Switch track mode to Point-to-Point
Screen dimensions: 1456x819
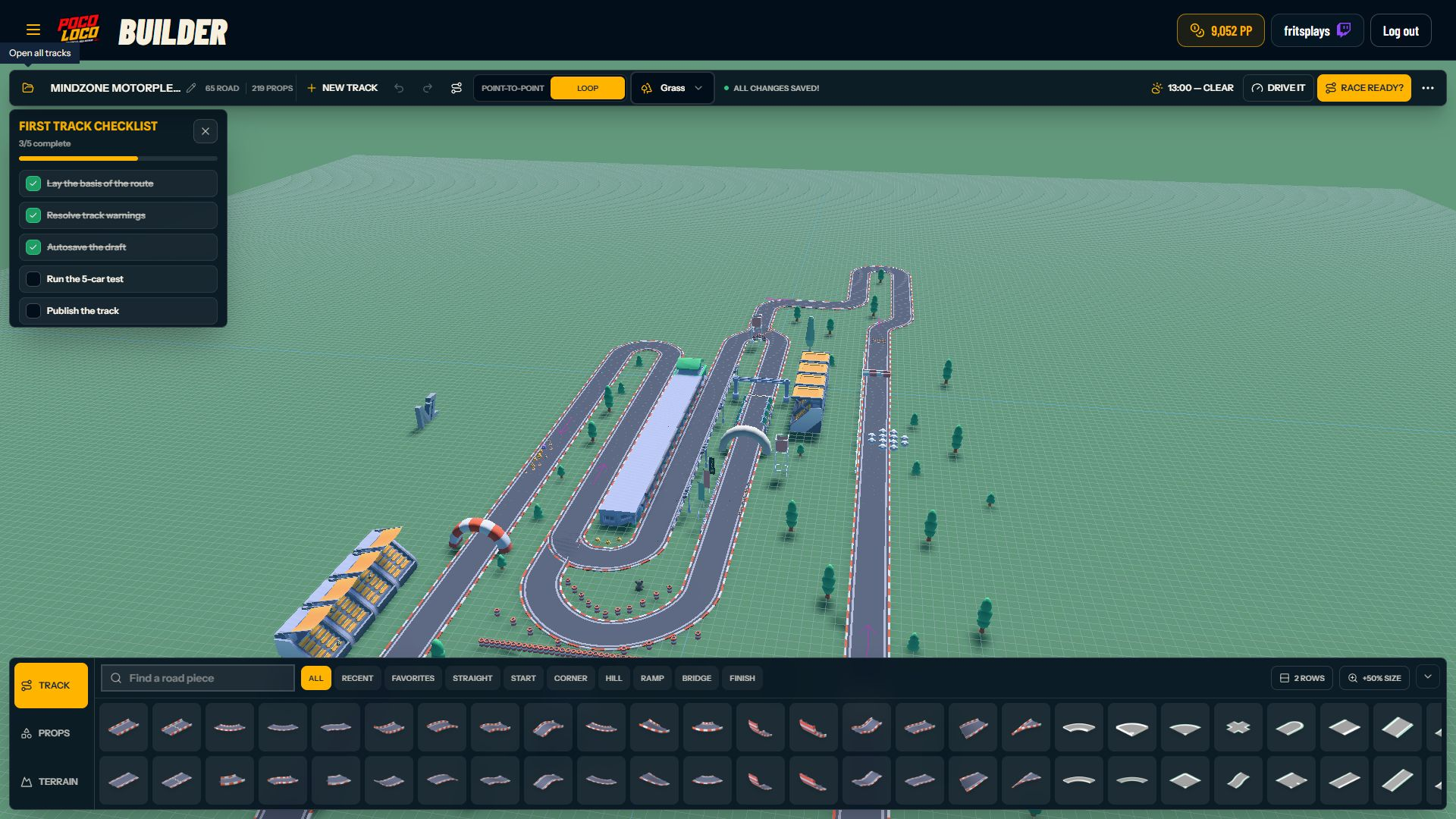(513, 88)
